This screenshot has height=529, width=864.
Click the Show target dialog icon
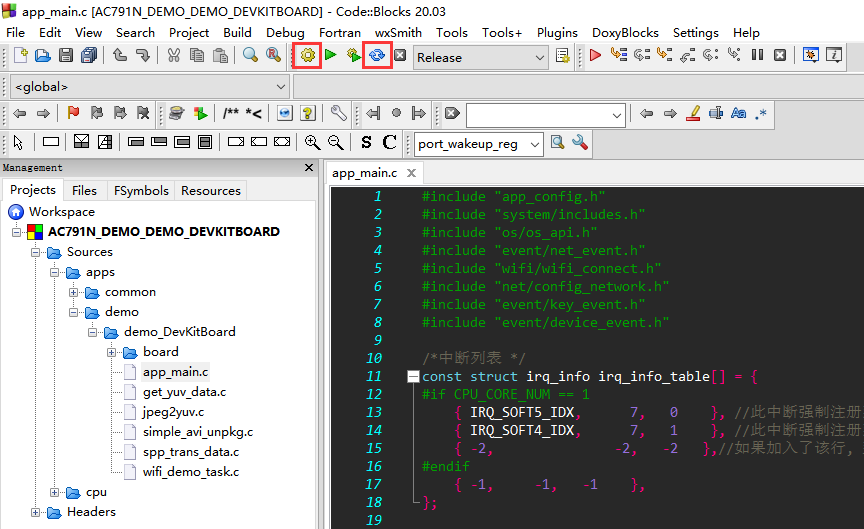562,55
